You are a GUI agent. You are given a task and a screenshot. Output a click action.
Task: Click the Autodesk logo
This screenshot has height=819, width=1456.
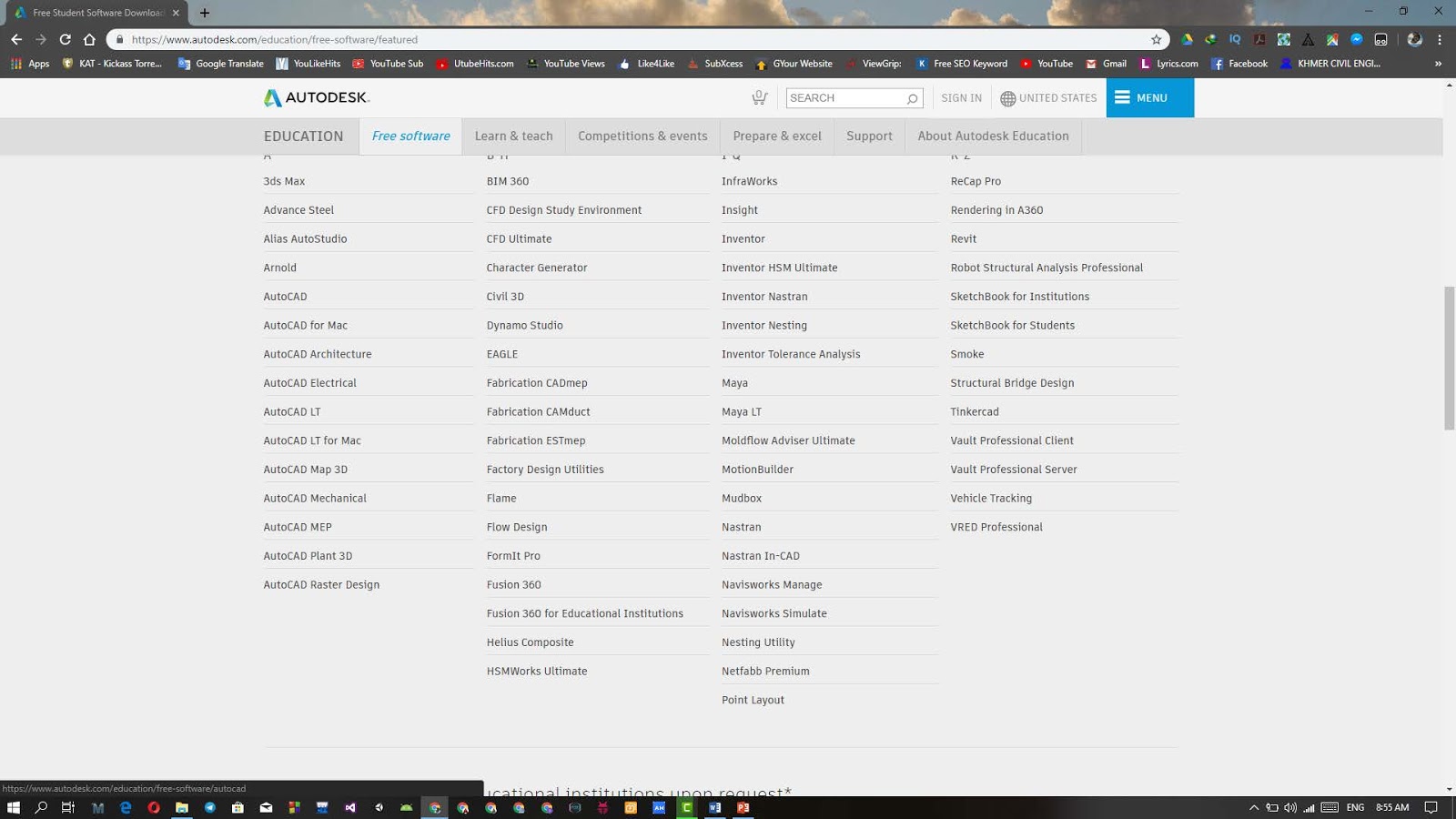pos(316,97)
